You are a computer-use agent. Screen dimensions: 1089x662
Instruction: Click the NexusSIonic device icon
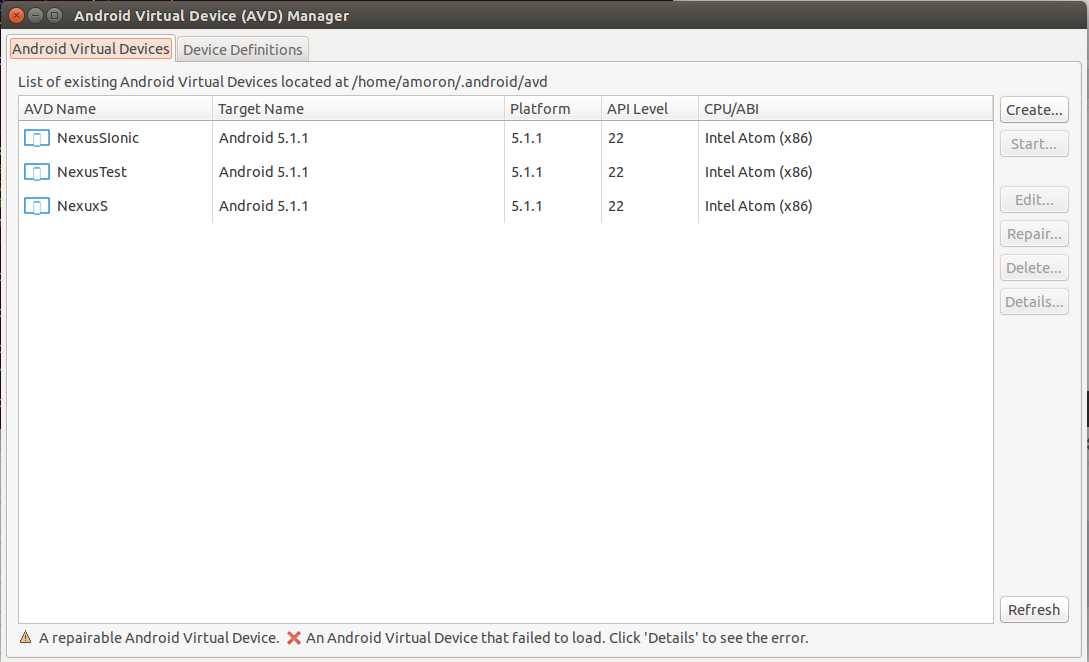pos(37,138)
